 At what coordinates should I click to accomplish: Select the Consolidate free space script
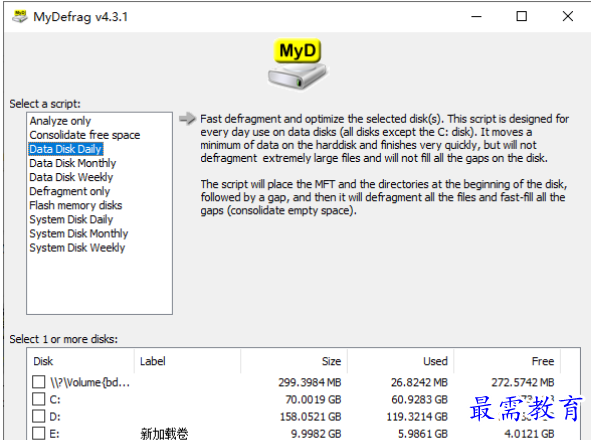85,135
